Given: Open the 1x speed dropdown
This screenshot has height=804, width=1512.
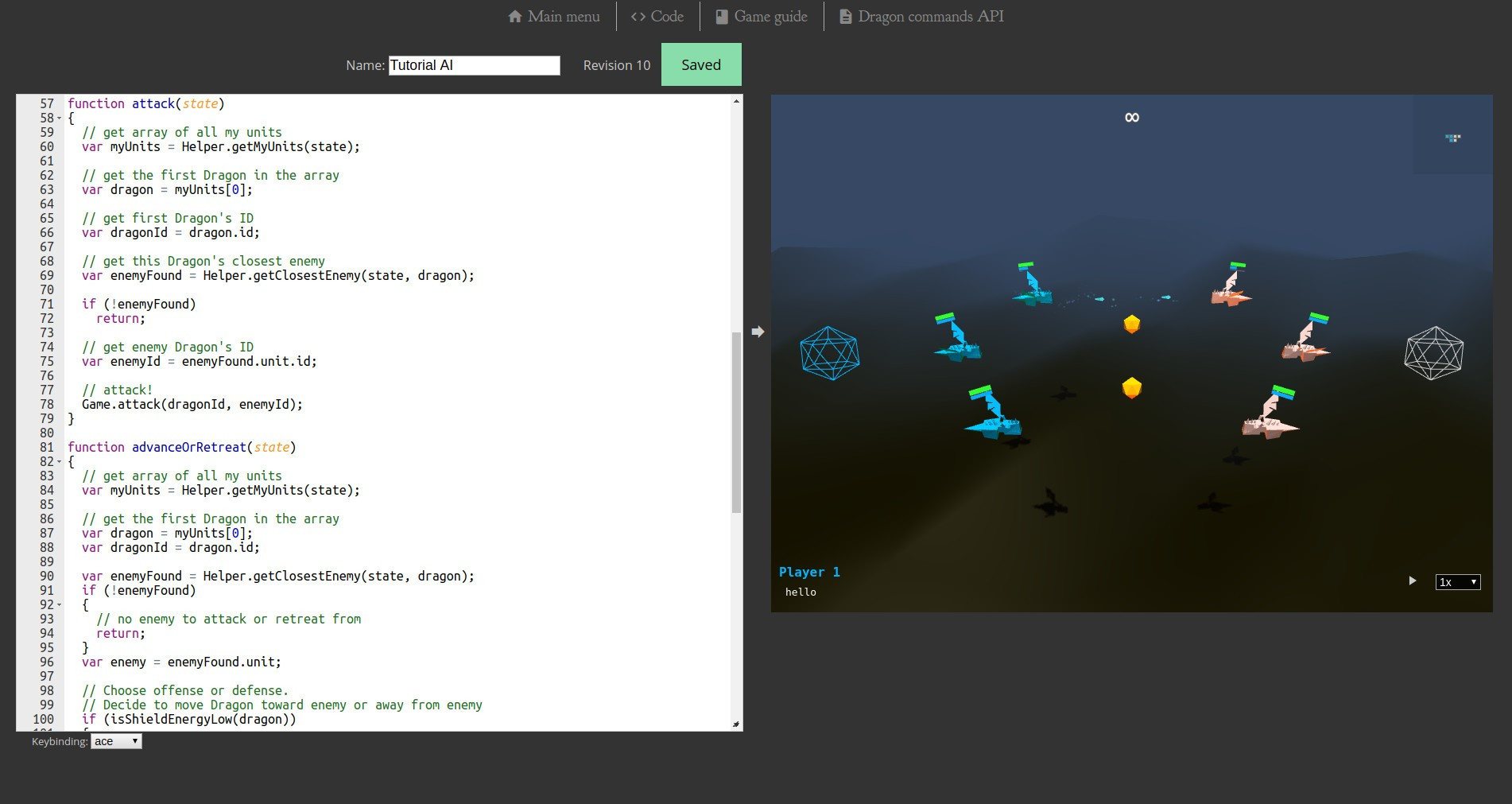Looking at the screenshot, I should click(x=1458, y=582).
